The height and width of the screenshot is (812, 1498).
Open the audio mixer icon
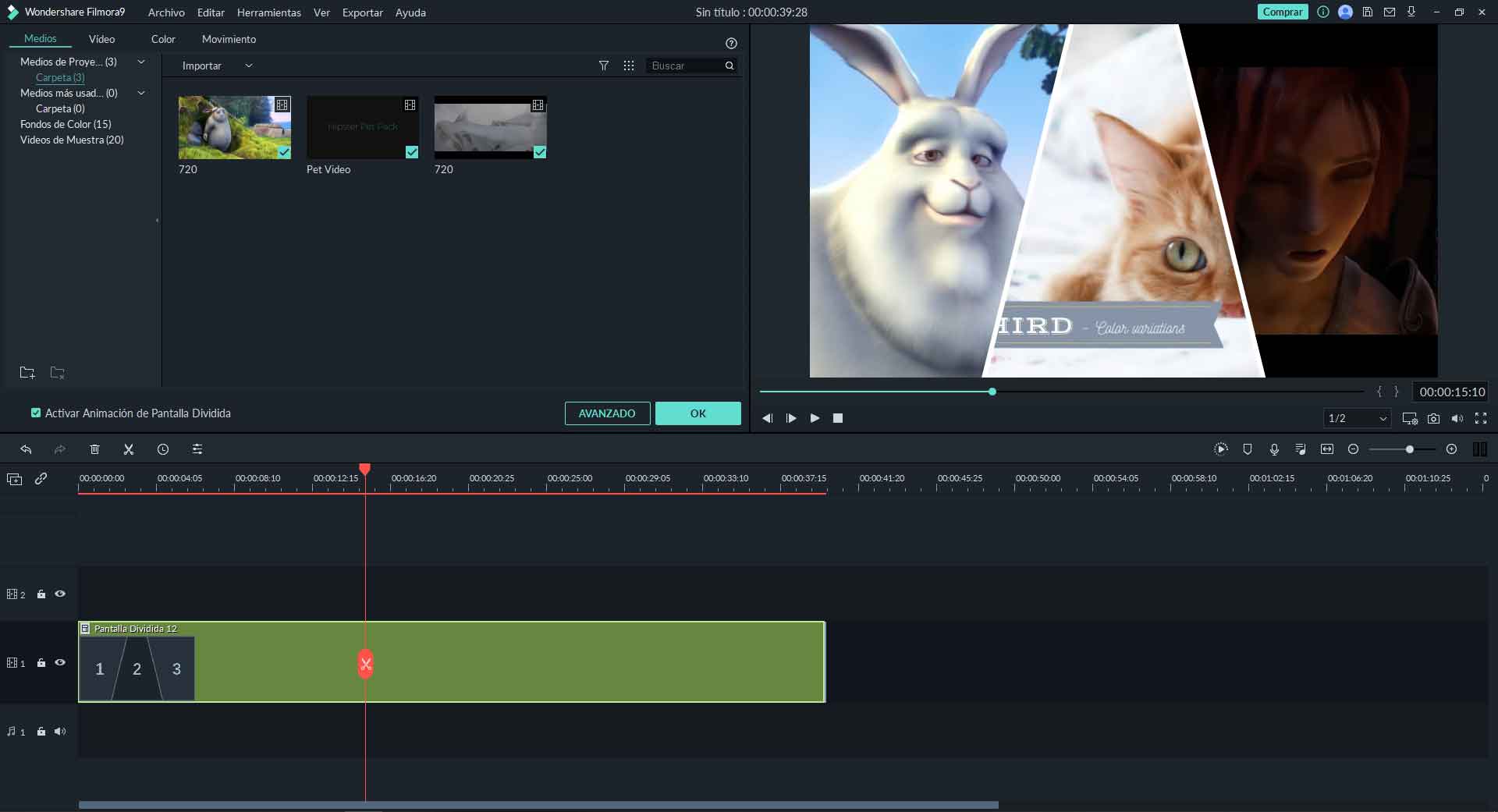[1301, 449]
